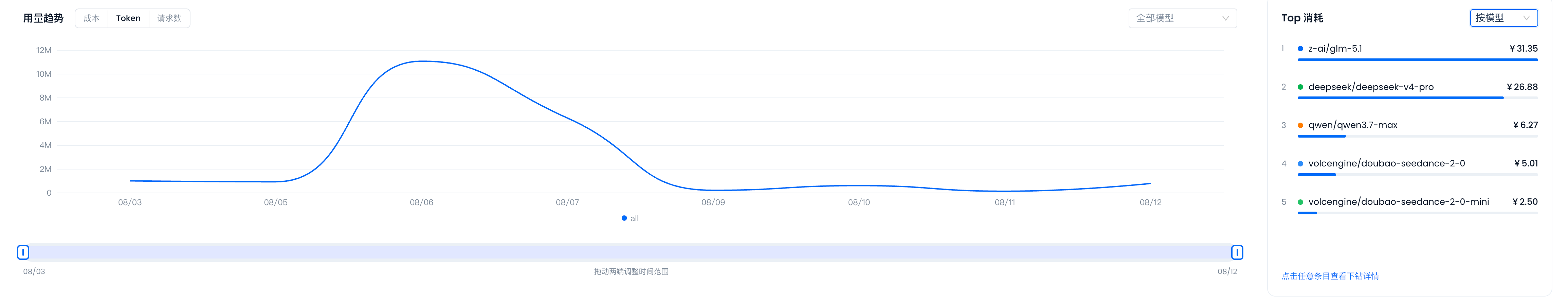1568x303 pixels.
Task: Toggle the 'all' series legend item
Action: click(x=630, y=218)
